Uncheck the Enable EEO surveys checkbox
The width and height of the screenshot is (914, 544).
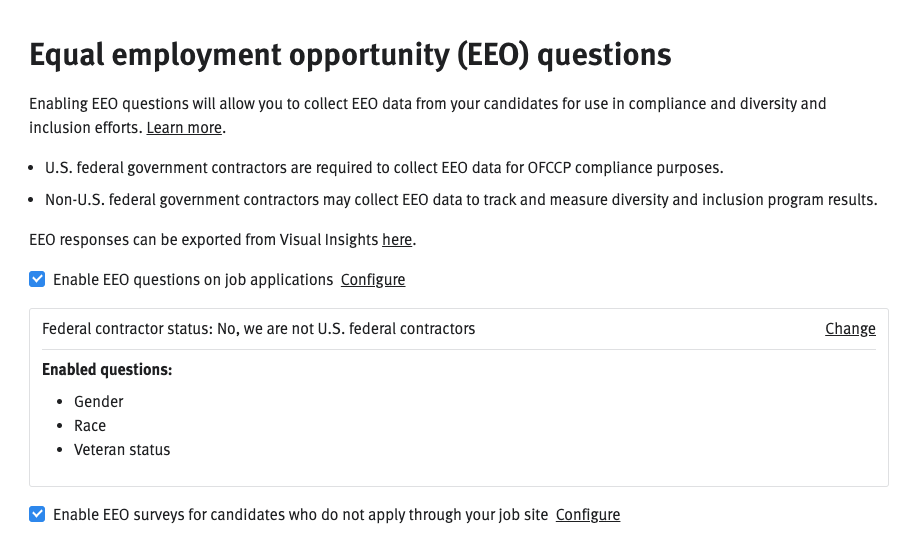37,514
